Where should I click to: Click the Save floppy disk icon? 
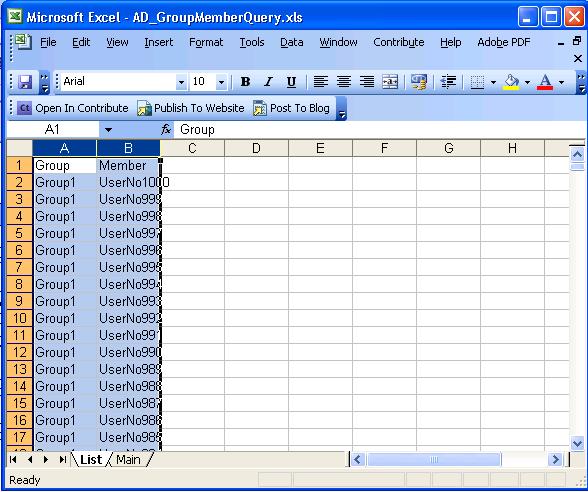(x=25, y=82)
